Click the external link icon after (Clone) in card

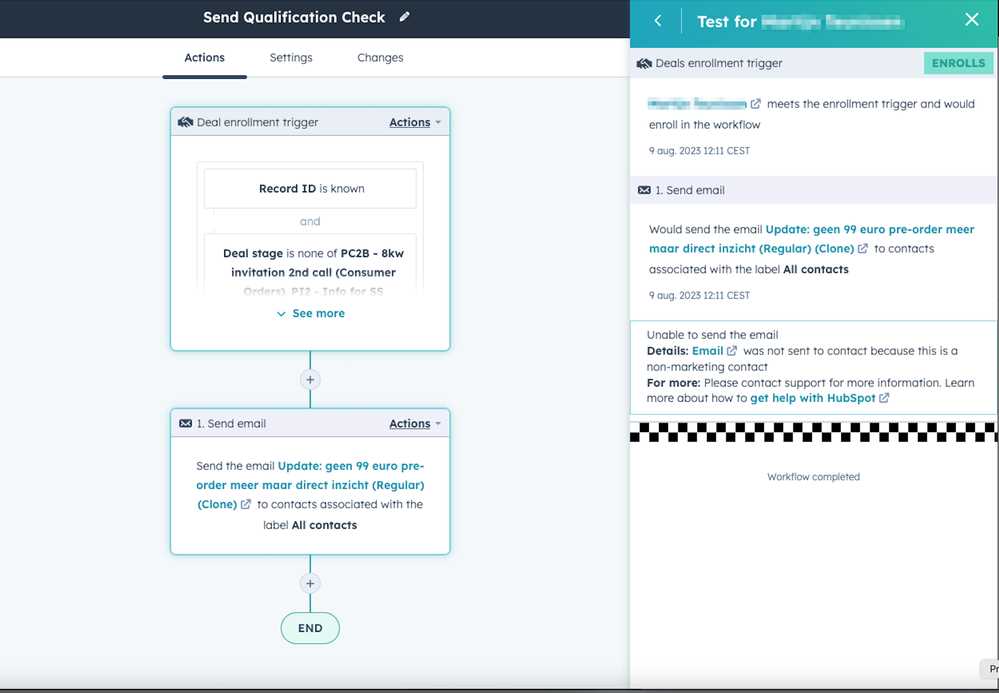point(245,504)
